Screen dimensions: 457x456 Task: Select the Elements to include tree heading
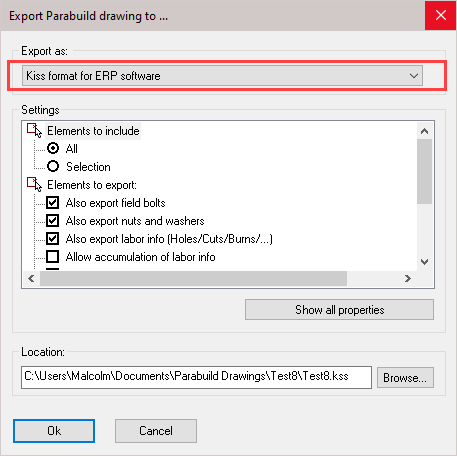(93, 131)
